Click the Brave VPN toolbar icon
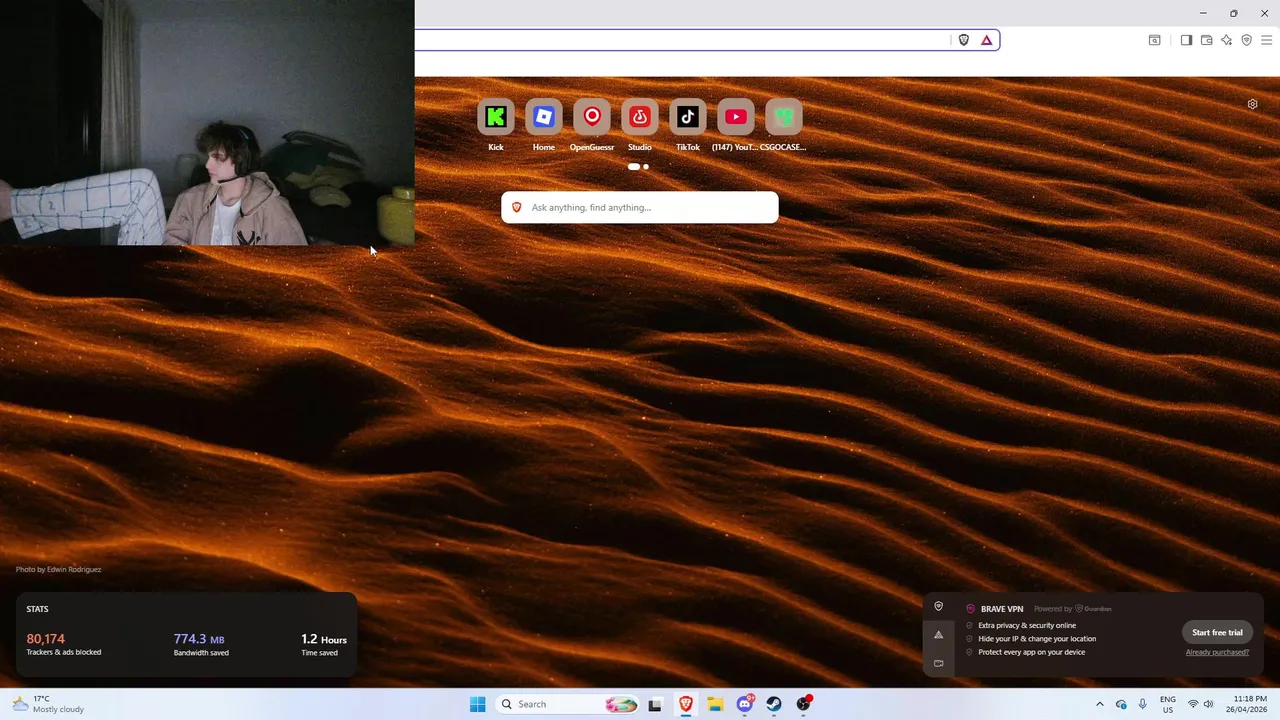The height and width of the screenshot is (720, 1280). pos(1246,40)
